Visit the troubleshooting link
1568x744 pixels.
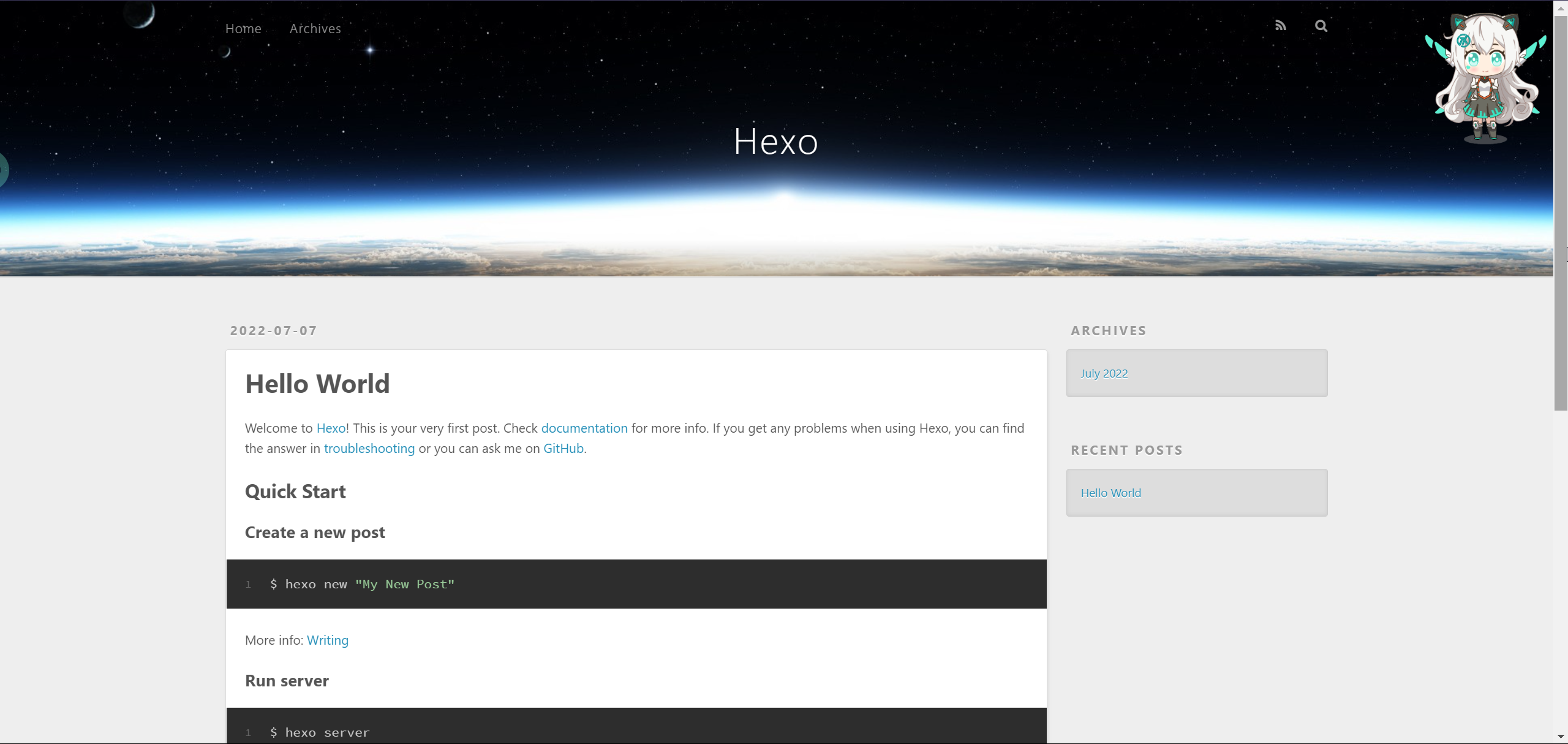click(369, 449)
